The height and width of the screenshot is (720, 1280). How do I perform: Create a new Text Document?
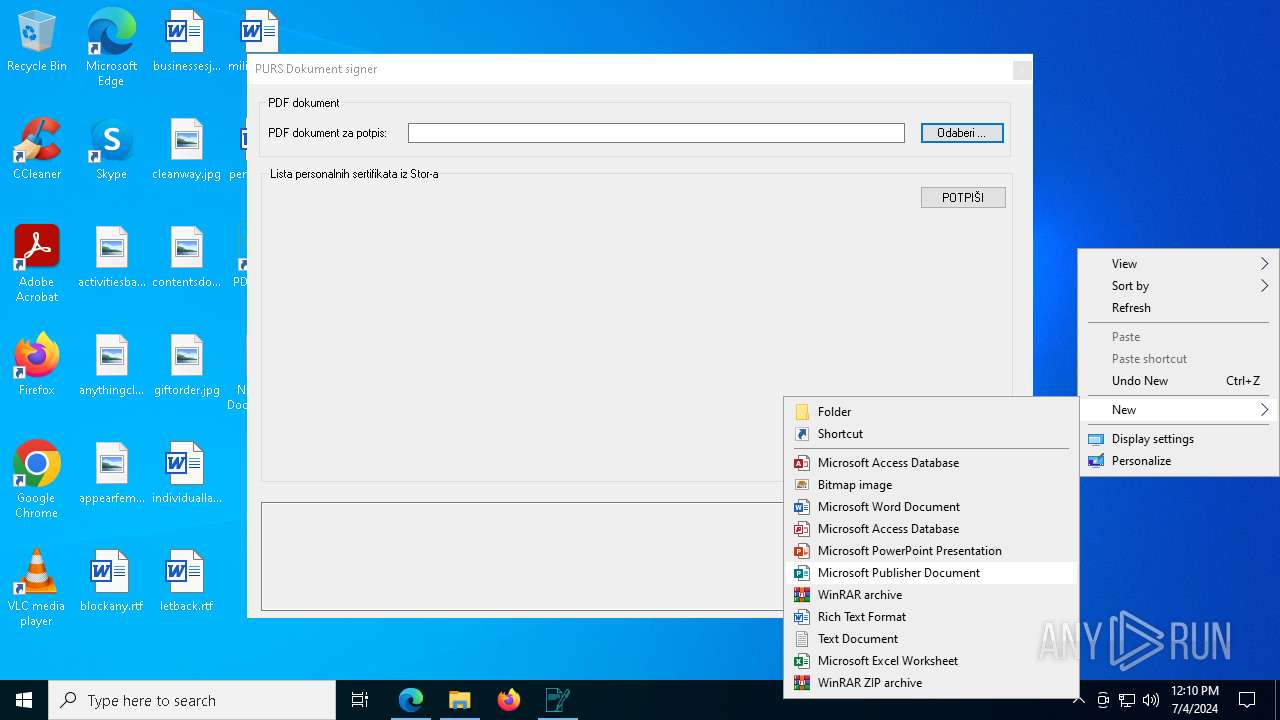coord(931,639)
